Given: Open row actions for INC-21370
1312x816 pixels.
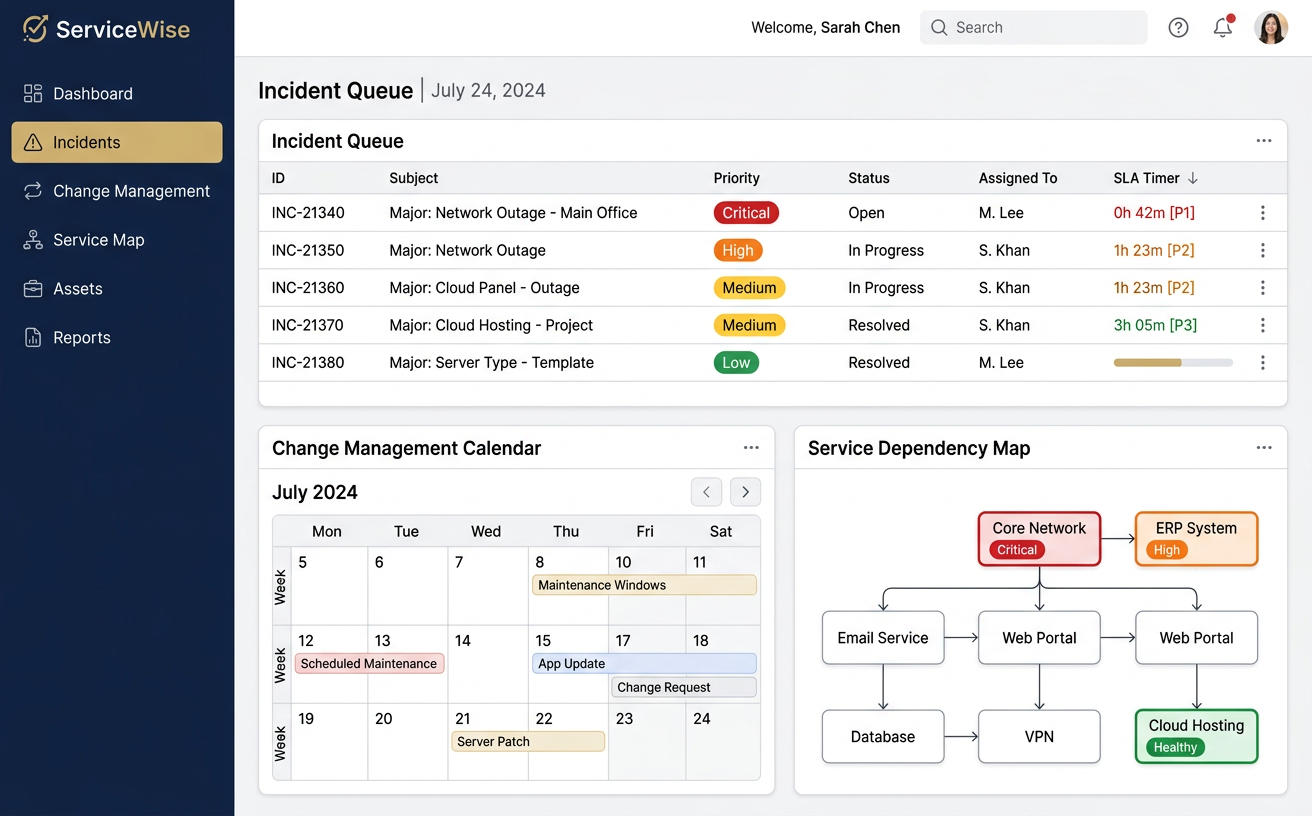Looking at the screenshot, I should tap(1263, 325).
